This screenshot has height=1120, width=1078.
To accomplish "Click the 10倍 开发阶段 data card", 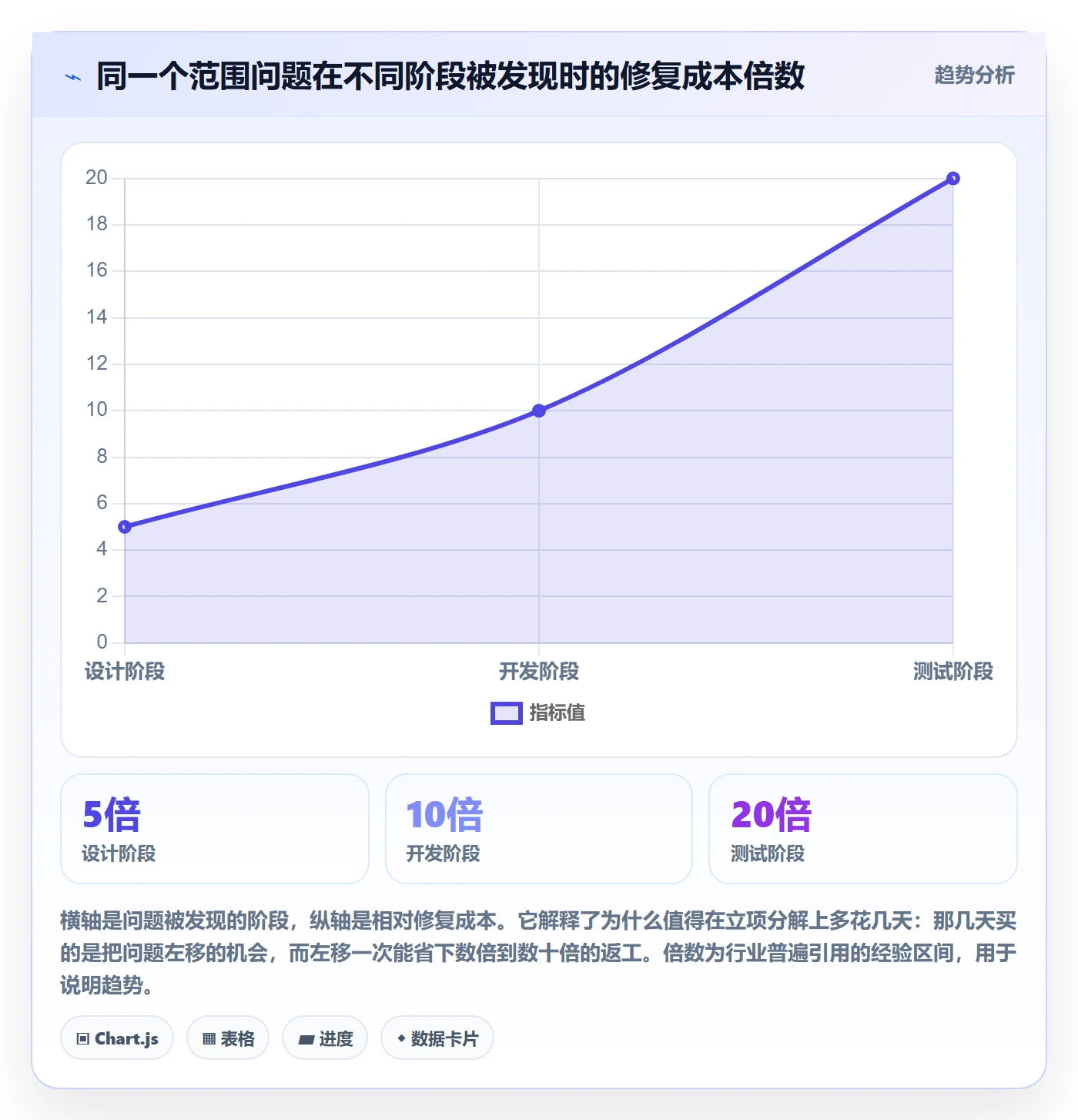I will tap(539, 829).
